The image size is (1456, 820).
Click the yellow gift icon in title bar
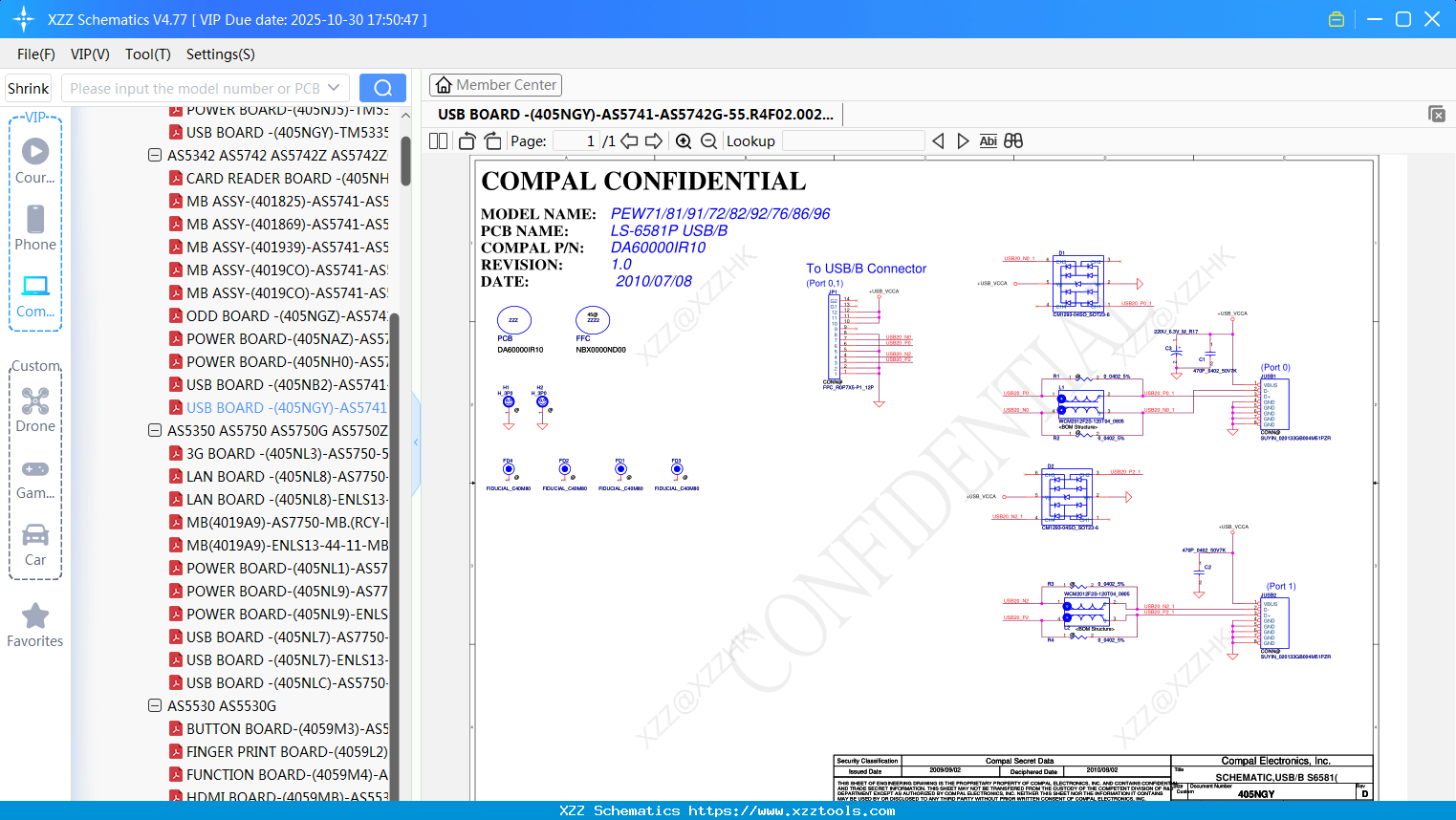[x=1336, y=19]
